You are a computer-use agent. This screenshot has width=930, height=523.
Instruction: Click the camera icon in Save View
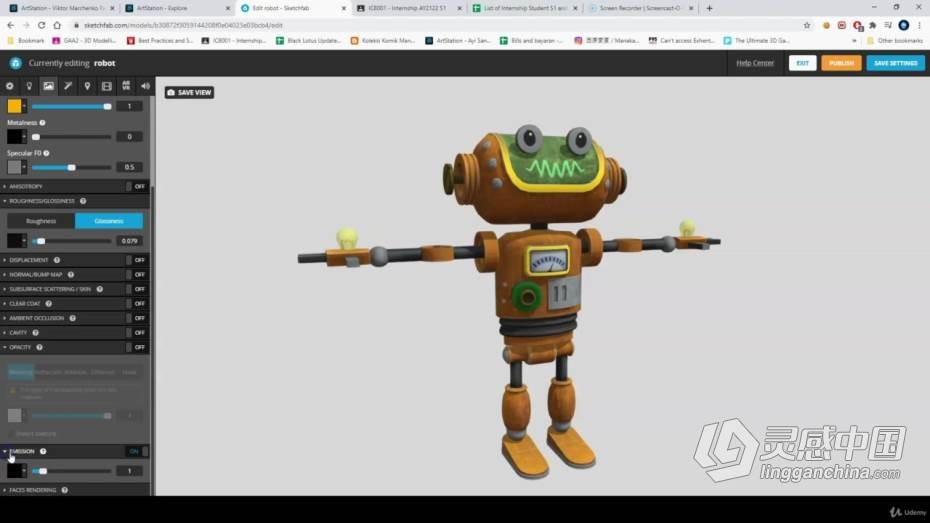pyautogui.click(x=171, y=93)
